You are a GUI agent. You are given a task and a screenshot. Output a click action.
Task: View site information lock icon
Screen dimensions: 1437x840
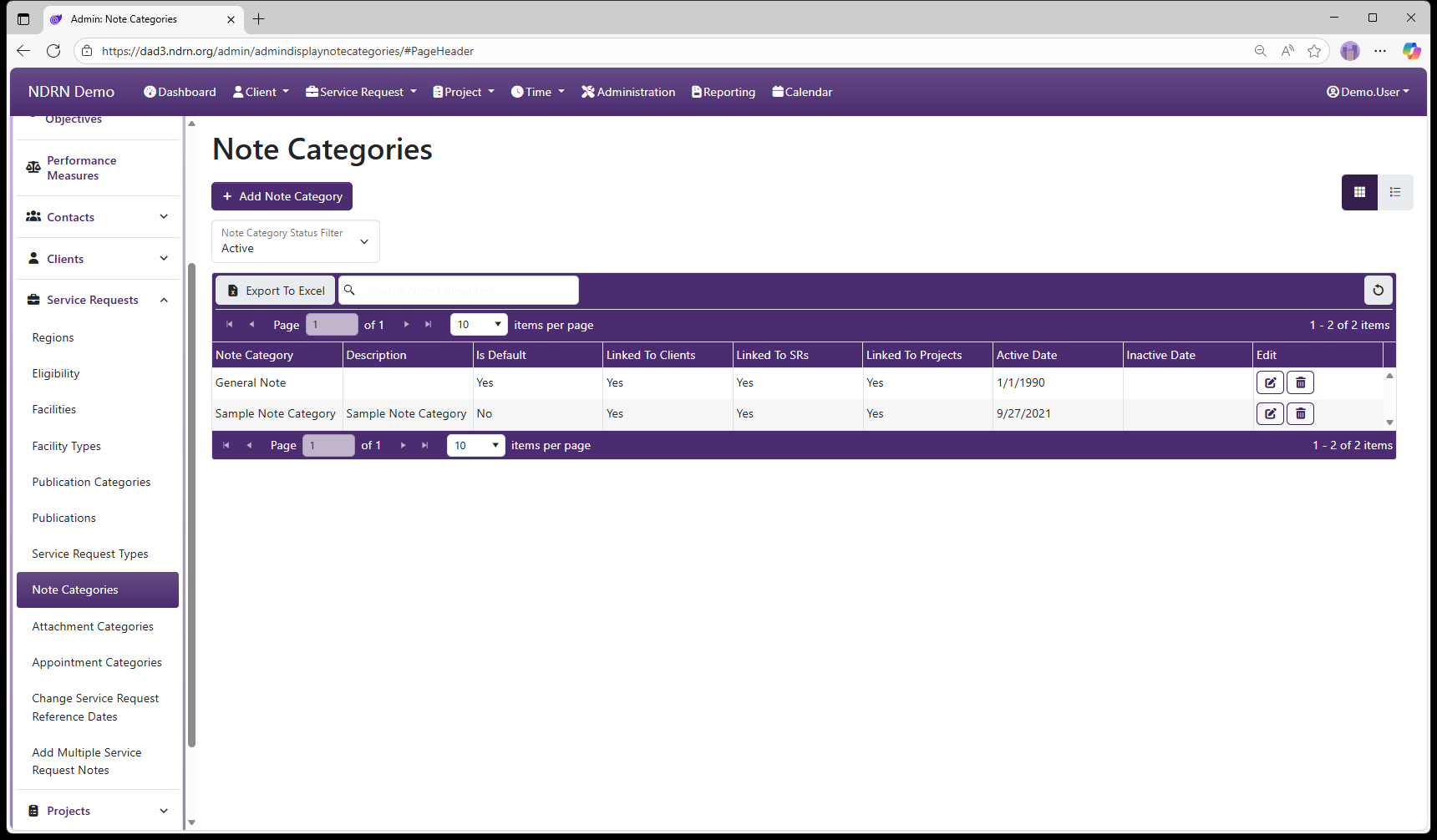(87, 51)
